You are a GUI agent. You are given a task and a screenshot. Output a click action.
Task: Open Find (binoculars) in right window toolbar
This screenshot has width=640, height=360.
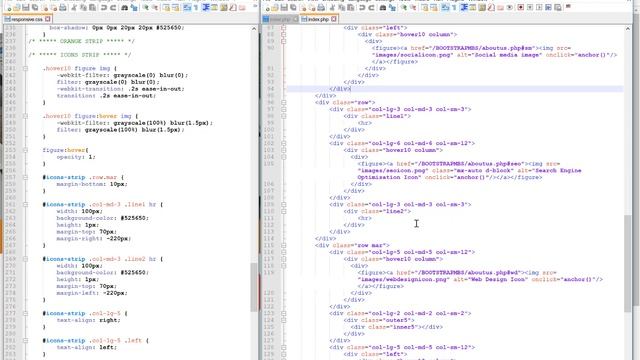(382, 7)
